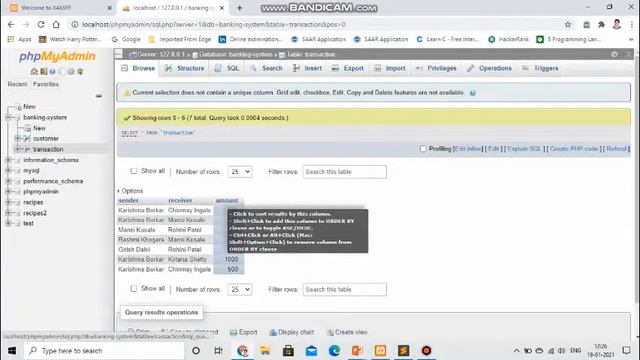640x360 pixels.
Task: Bookmark page with the star icon
Action: pyautogui.click(x=568, y=24)
